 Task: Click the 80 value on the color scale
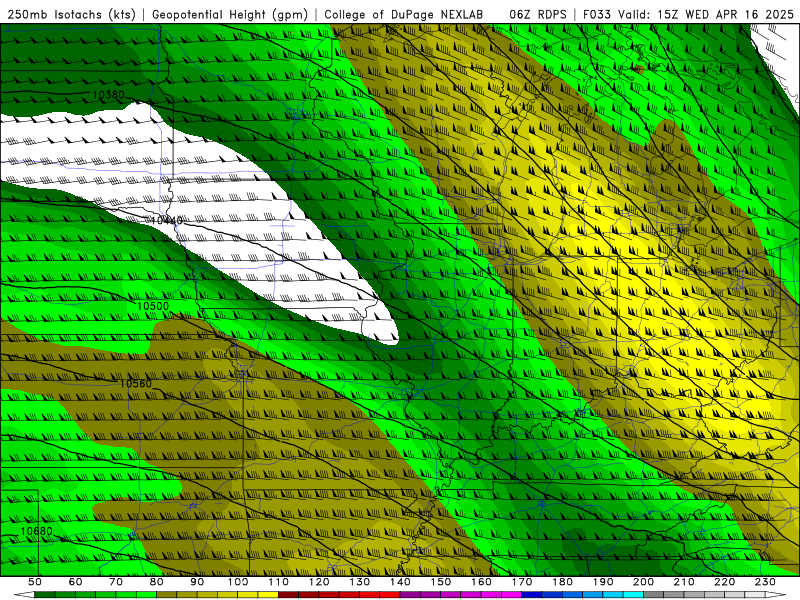tap(157, 582)
